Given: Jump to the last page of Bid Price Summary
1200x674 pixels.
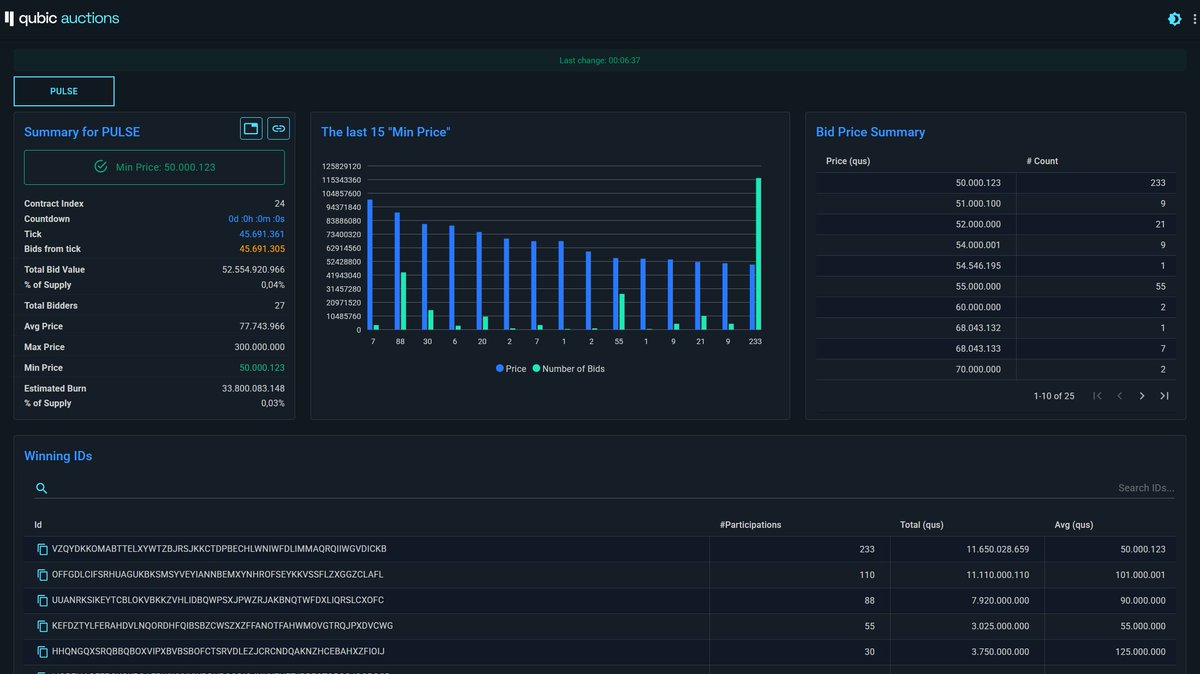Looking at the screenshot, I should 1165,396.
